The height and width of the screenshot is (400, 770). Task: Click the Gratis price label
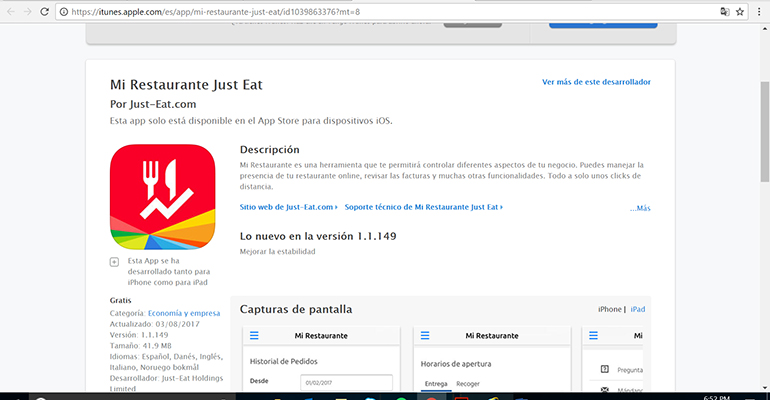tap(120, 300)
